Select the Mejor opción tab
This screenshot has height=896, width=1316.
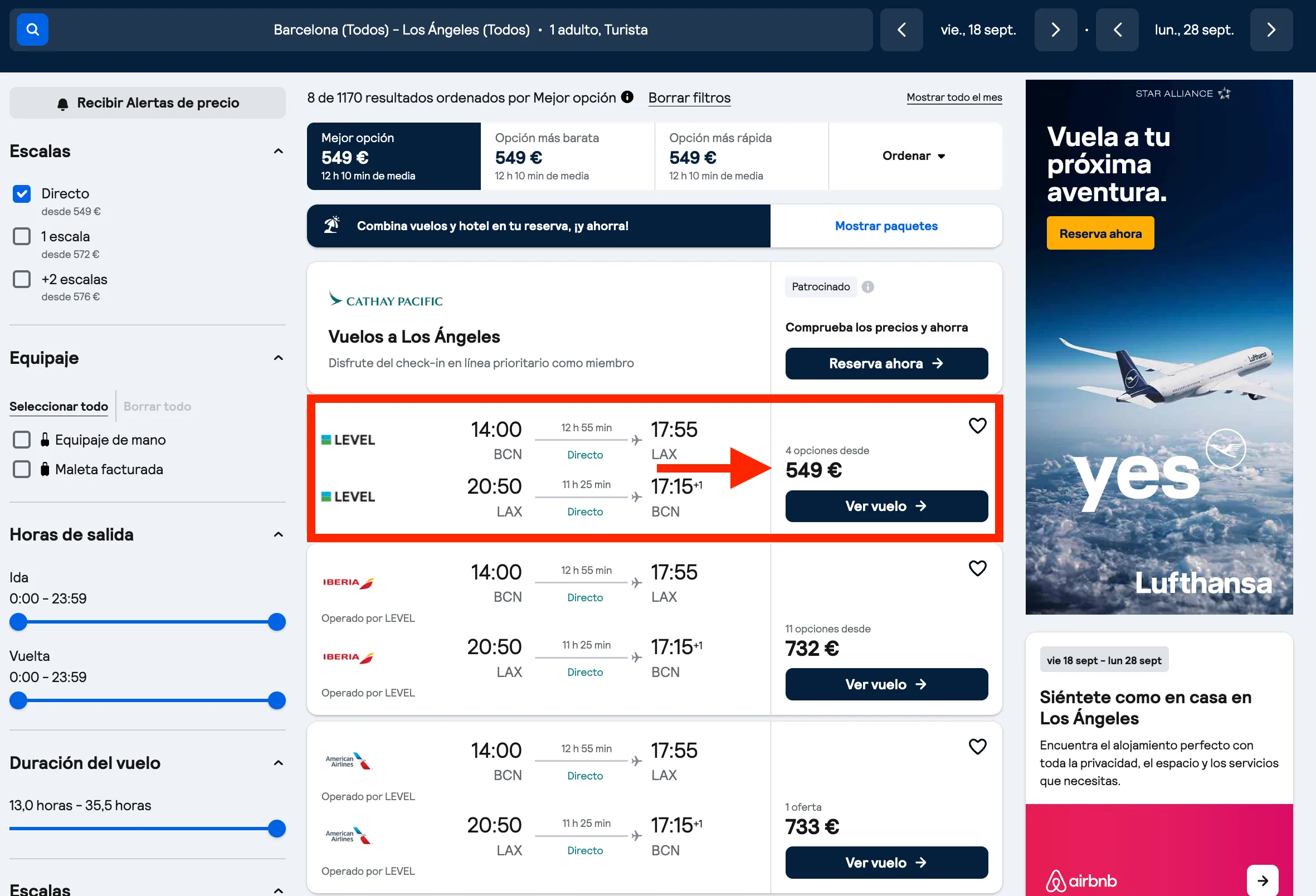tap(393, 156)
